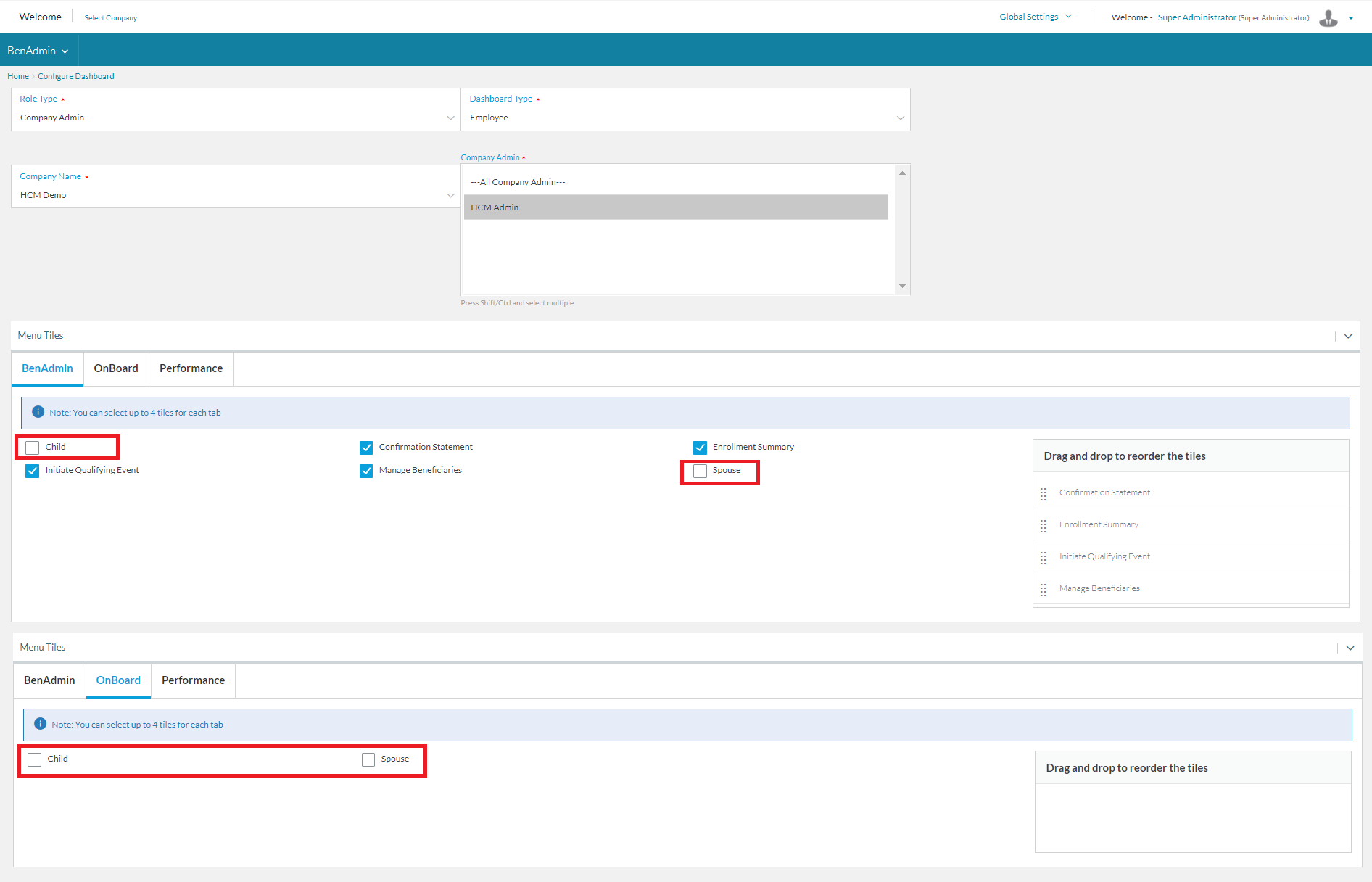Collapse the first Menu Tiles section
Viewport: 1372px width, 882px height.
(1348, 336)
